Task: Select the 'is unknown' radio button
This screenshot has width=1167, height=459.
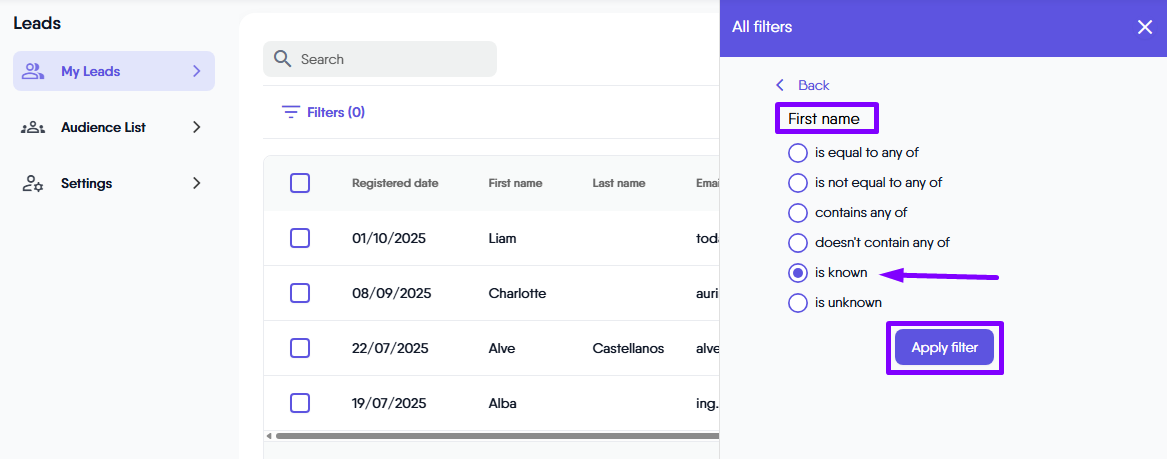Action: point(798,303)
